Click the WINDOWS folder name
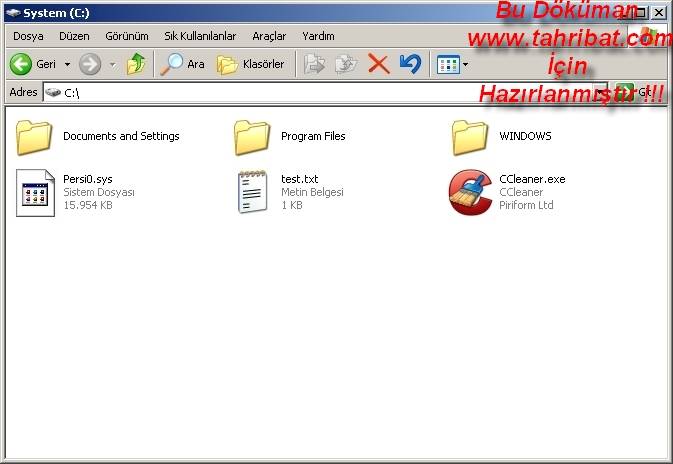673x464 pixels. 525,136
